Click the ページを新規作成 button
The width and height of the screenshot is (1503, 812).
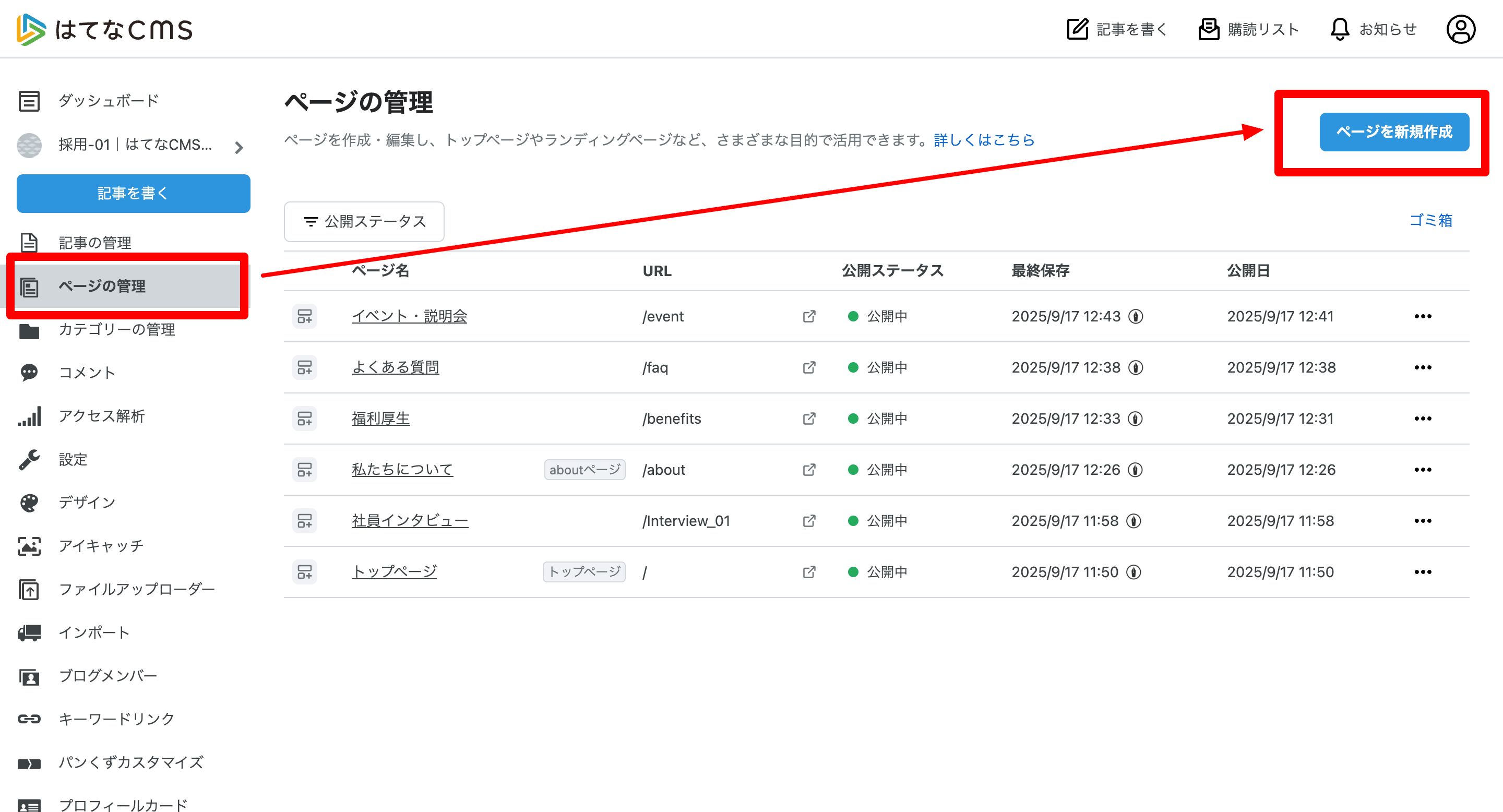pyautogui.click(x=1394, y=133)
